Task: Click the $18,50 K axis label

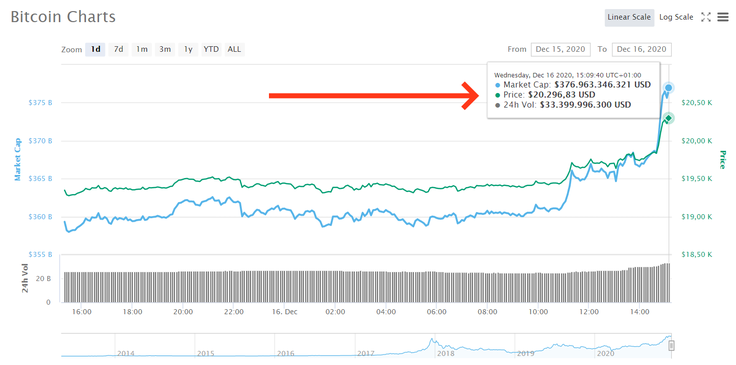Action: click(x=697, y=255)
